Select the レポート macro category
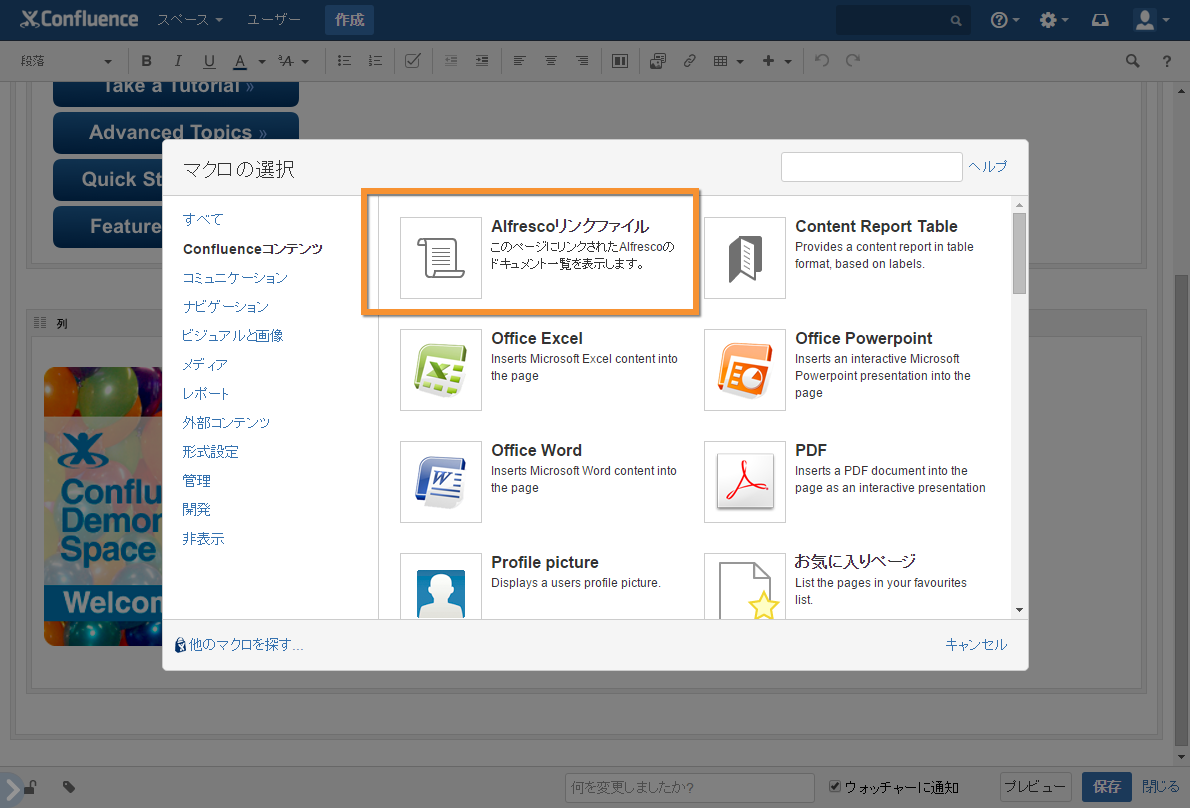 [x=206, y=393]
